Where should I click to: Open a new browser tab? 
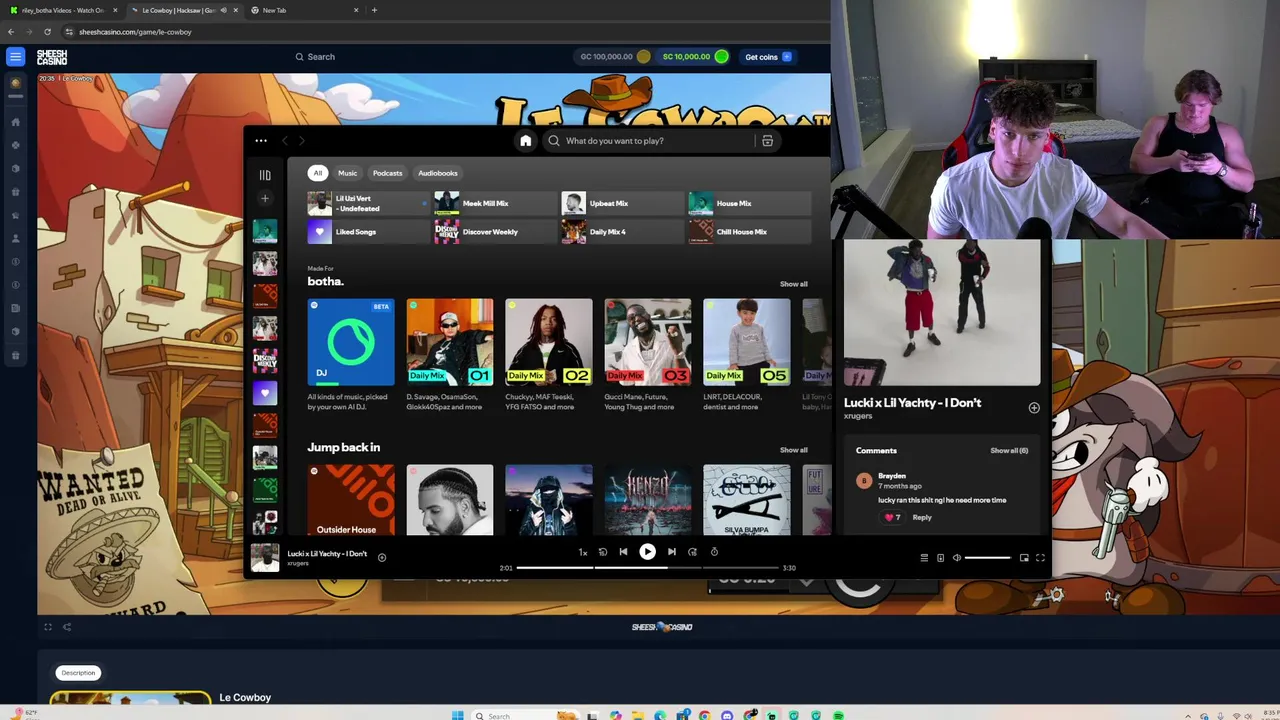374,10
